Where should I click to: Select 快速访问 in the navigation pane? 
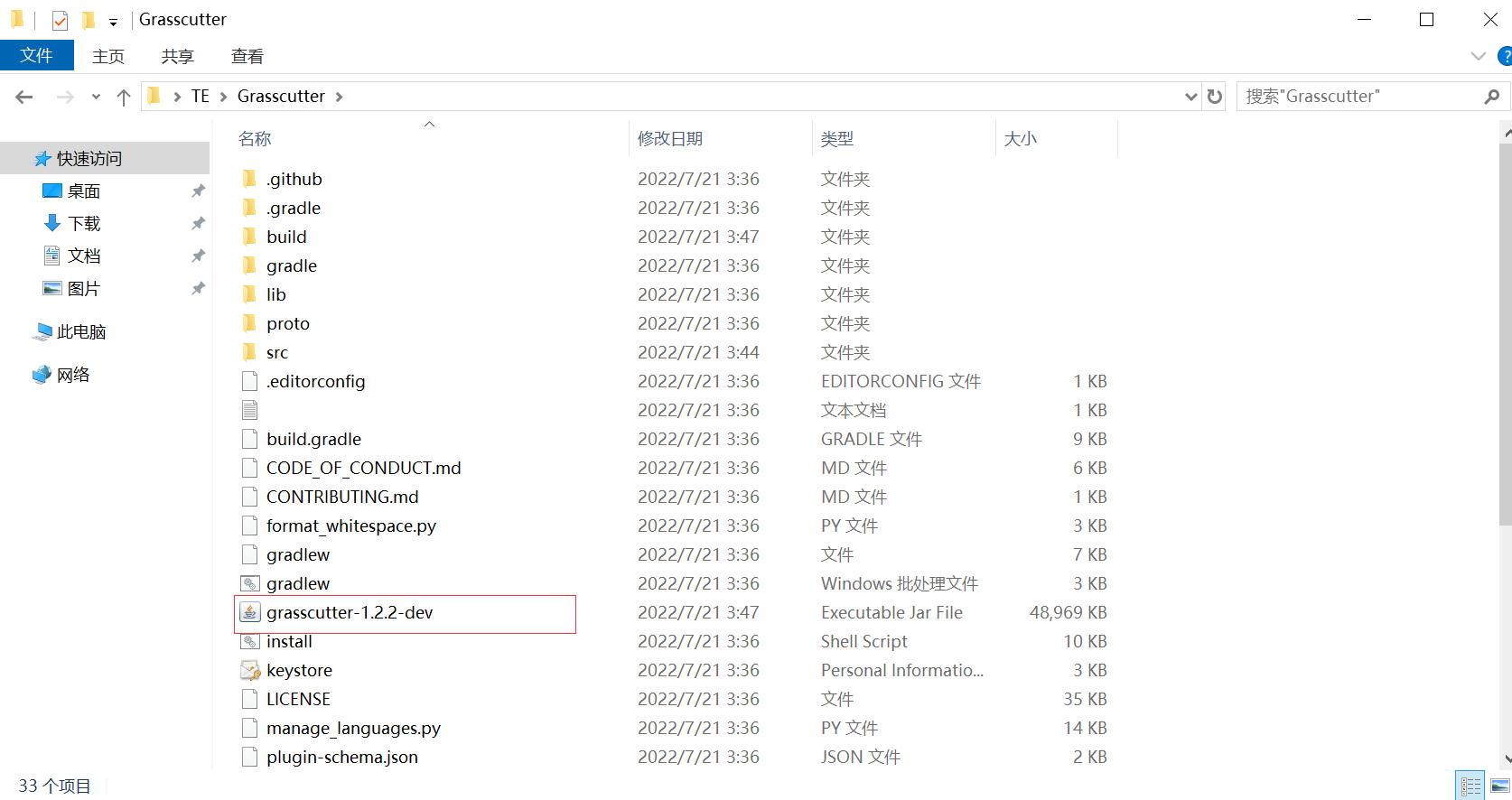[x=105, y=158]
